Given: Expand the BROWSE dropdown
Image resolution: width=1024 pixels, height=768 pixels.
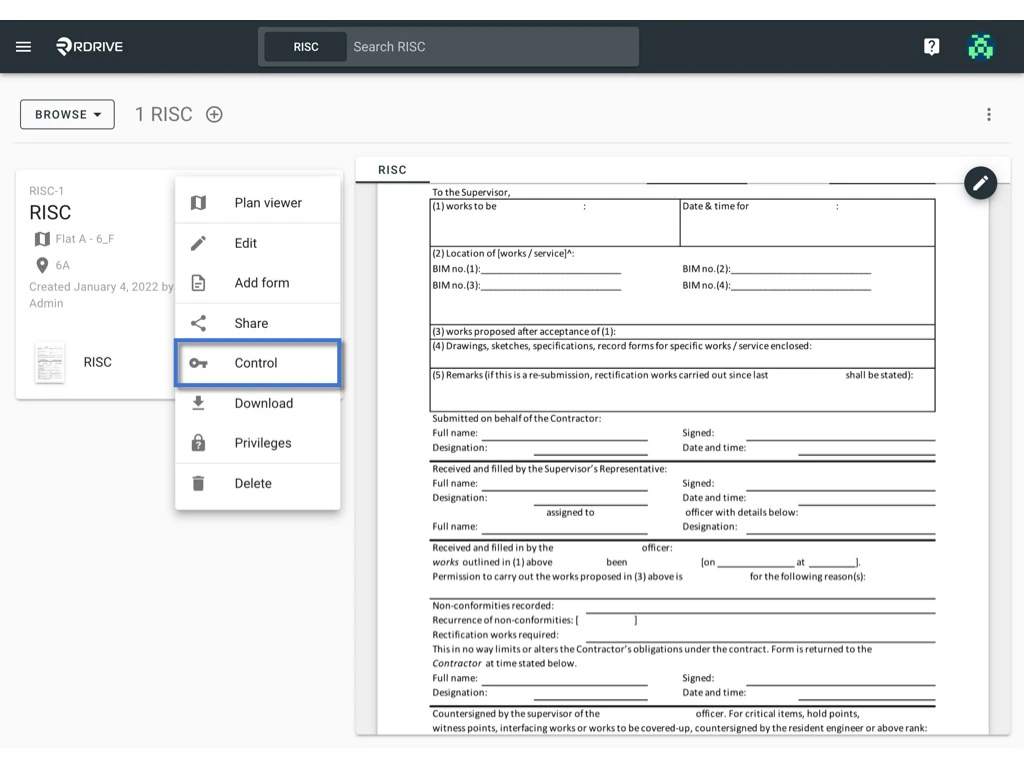Looking at the screenshot, I should [x=67, y=114].
